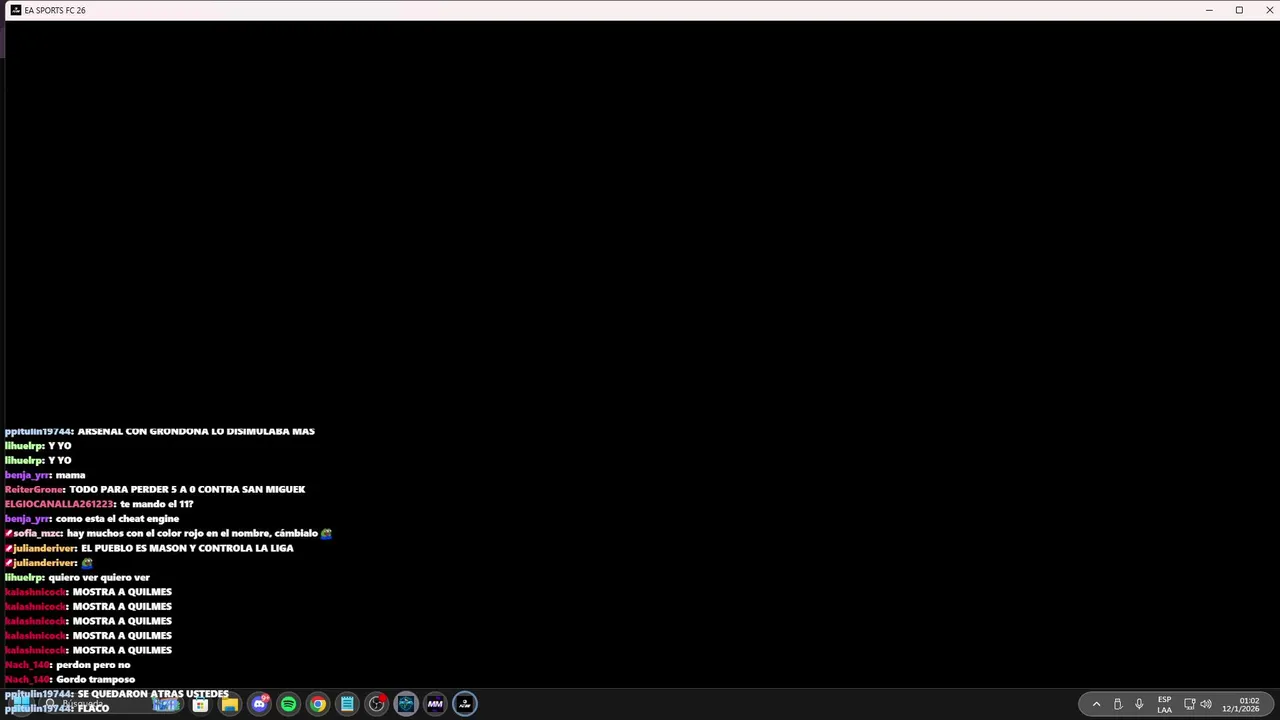Click chat message "ARSENAL CON GRONDONA LO DISIMULABA MAS"

tap(196, 431)
